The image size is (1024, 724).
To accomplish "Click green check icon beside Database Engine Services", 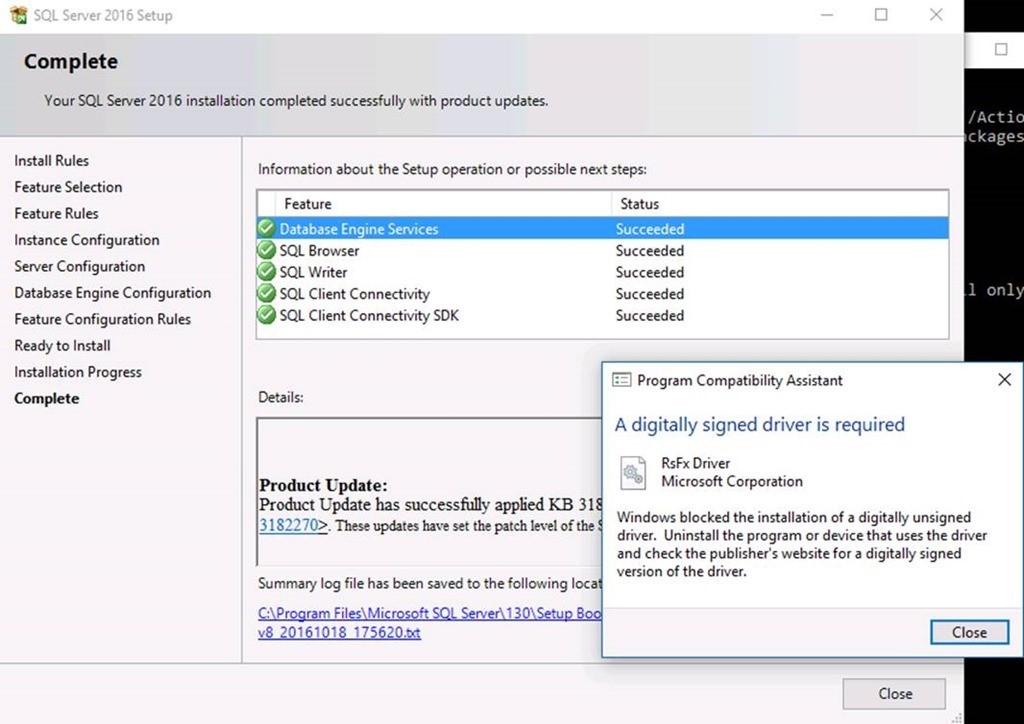I will [266, 228].
